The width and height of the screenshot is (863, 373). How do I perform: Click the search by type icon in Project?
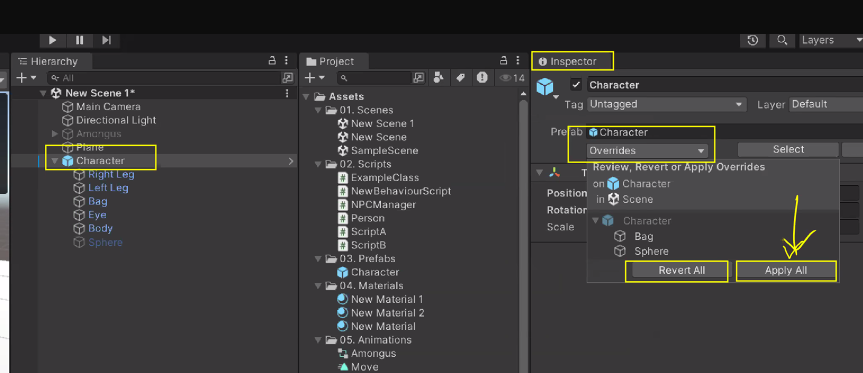tap(439, 78)
